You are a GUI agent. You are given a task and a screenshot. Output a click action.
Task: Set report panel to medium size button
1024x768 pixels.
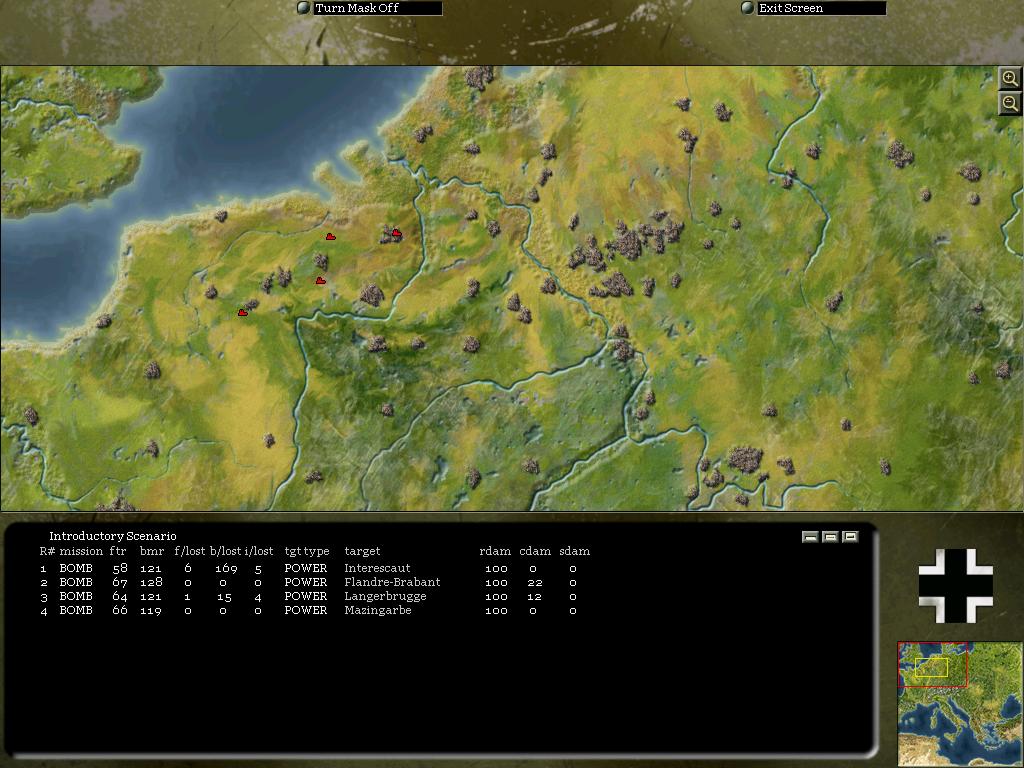pyautogui.click(x=830, y=537)
